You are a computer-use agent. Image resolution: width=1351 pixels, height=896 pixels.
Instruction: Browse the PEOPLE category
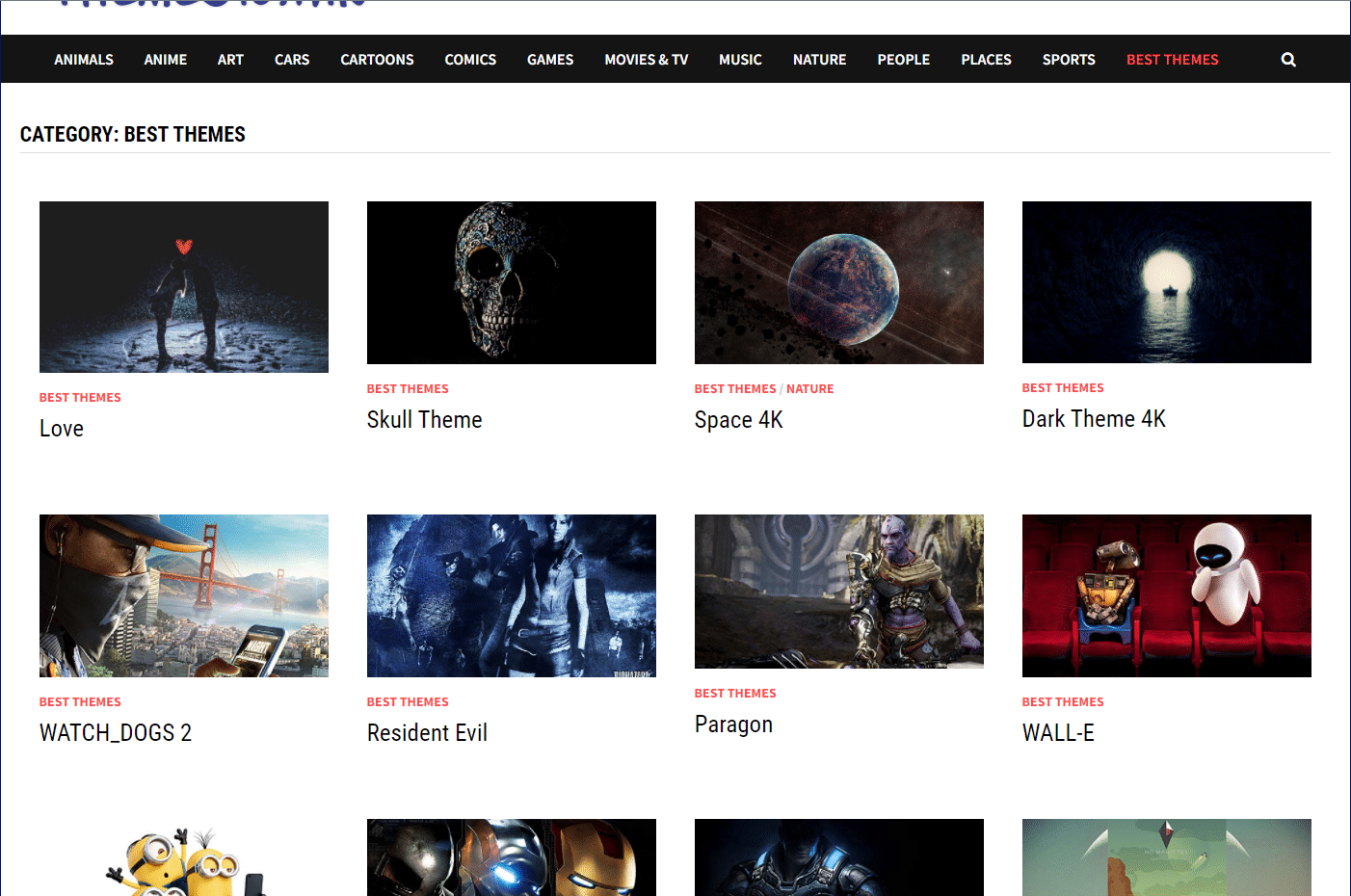tap(904, 60)
